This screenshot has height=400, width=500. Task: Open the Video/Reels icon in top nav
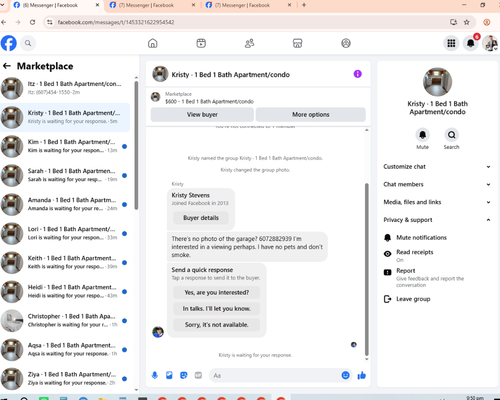[201, 43]
